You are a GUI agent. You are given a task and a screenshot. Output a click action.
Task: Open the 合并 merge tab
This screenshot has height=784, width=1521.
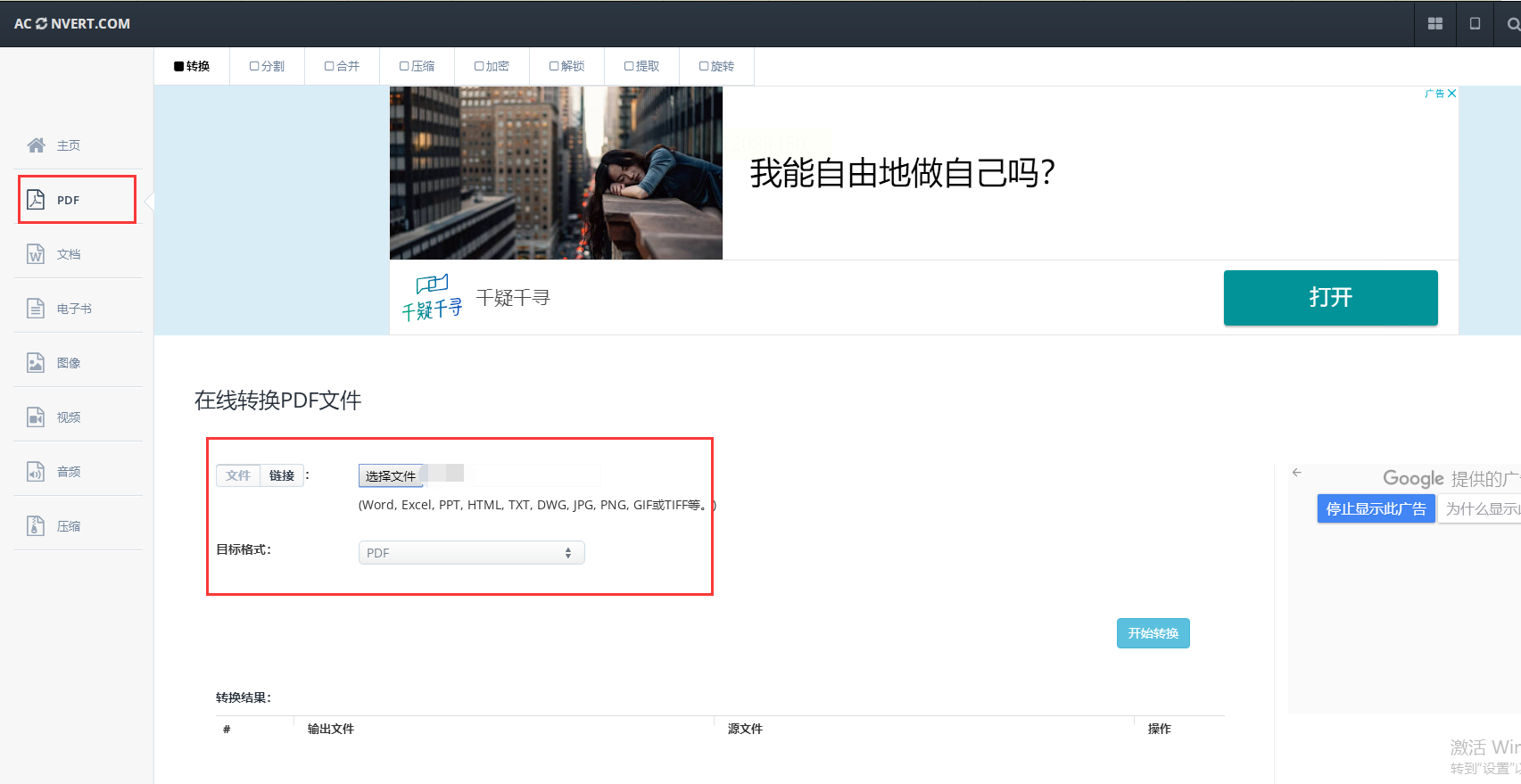pos(342,66)
